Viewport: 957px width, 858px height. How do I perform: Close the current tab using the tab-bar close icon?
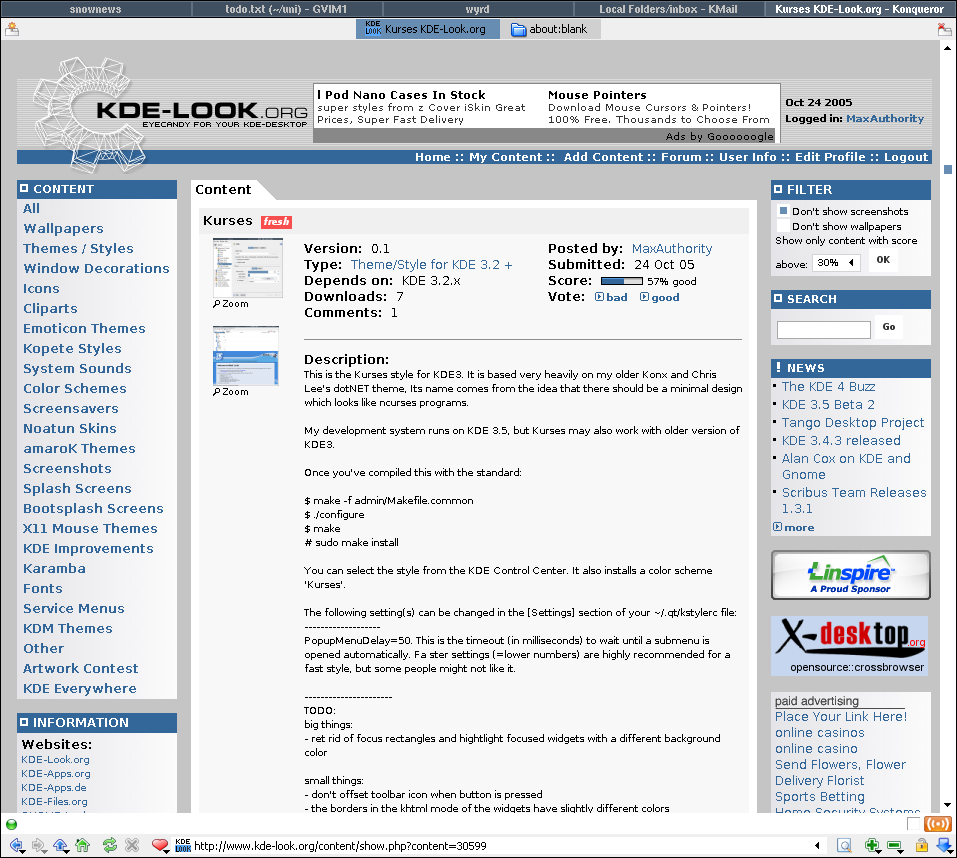click(945, 29)
